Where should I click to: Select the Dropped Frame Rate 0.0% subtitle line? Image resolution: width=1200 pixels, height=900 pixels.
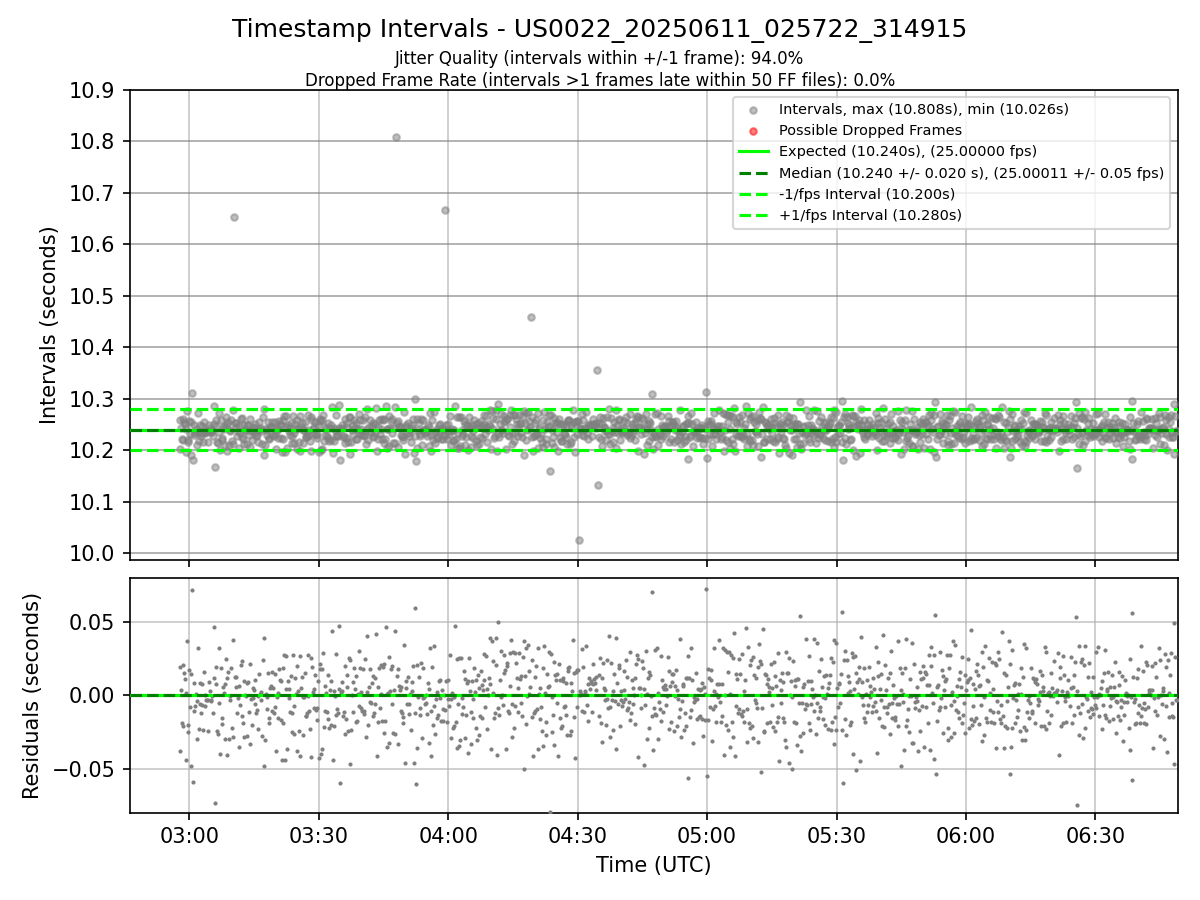pos(599,80)
